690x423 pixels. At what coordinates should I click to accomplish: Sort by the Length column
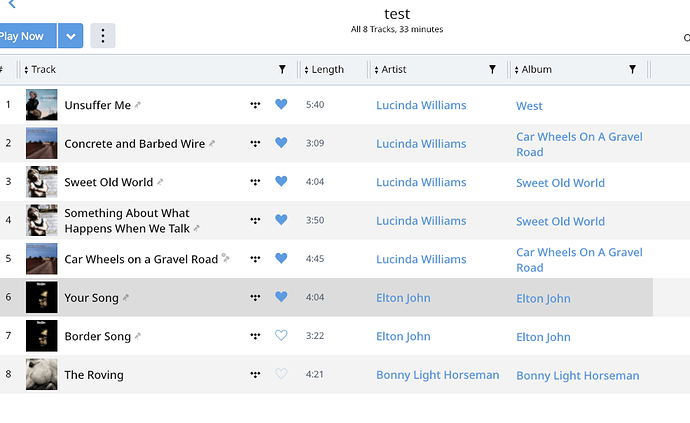point(324,70)
